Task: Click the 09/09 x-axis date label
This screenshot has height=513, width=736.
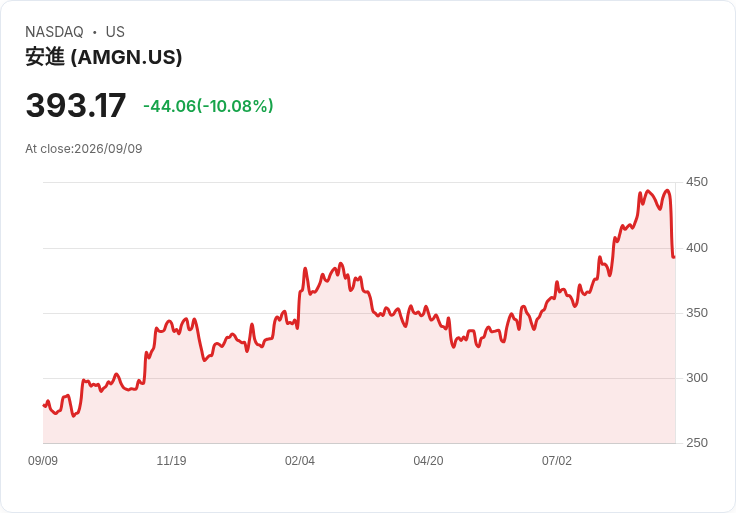Action: tap(43, 461)
